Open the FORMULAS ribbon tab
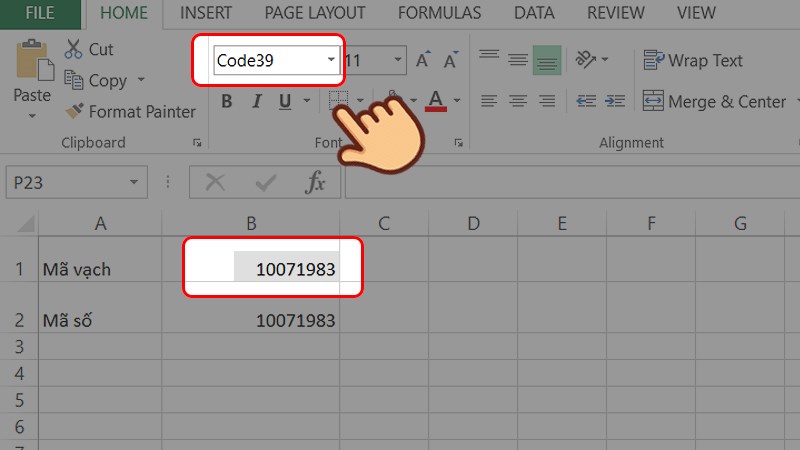Screen dimensions: 800x450 (x=439, y=13)
